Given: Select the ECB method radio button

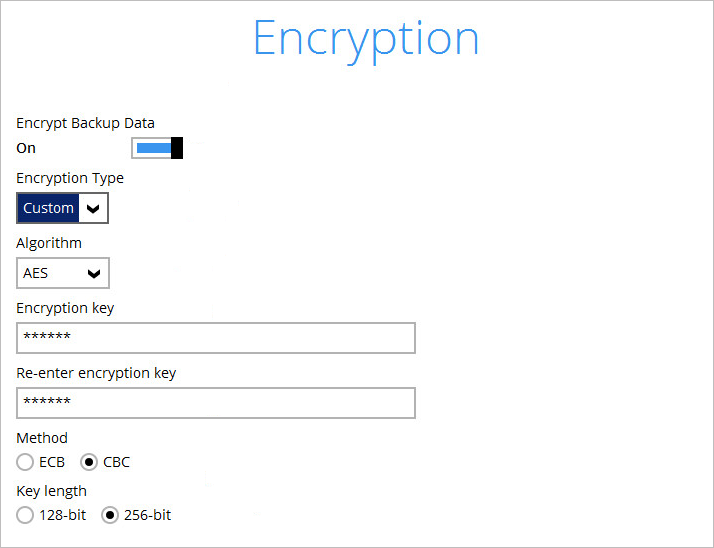Looking at the screenshot, I should [25, 462].
